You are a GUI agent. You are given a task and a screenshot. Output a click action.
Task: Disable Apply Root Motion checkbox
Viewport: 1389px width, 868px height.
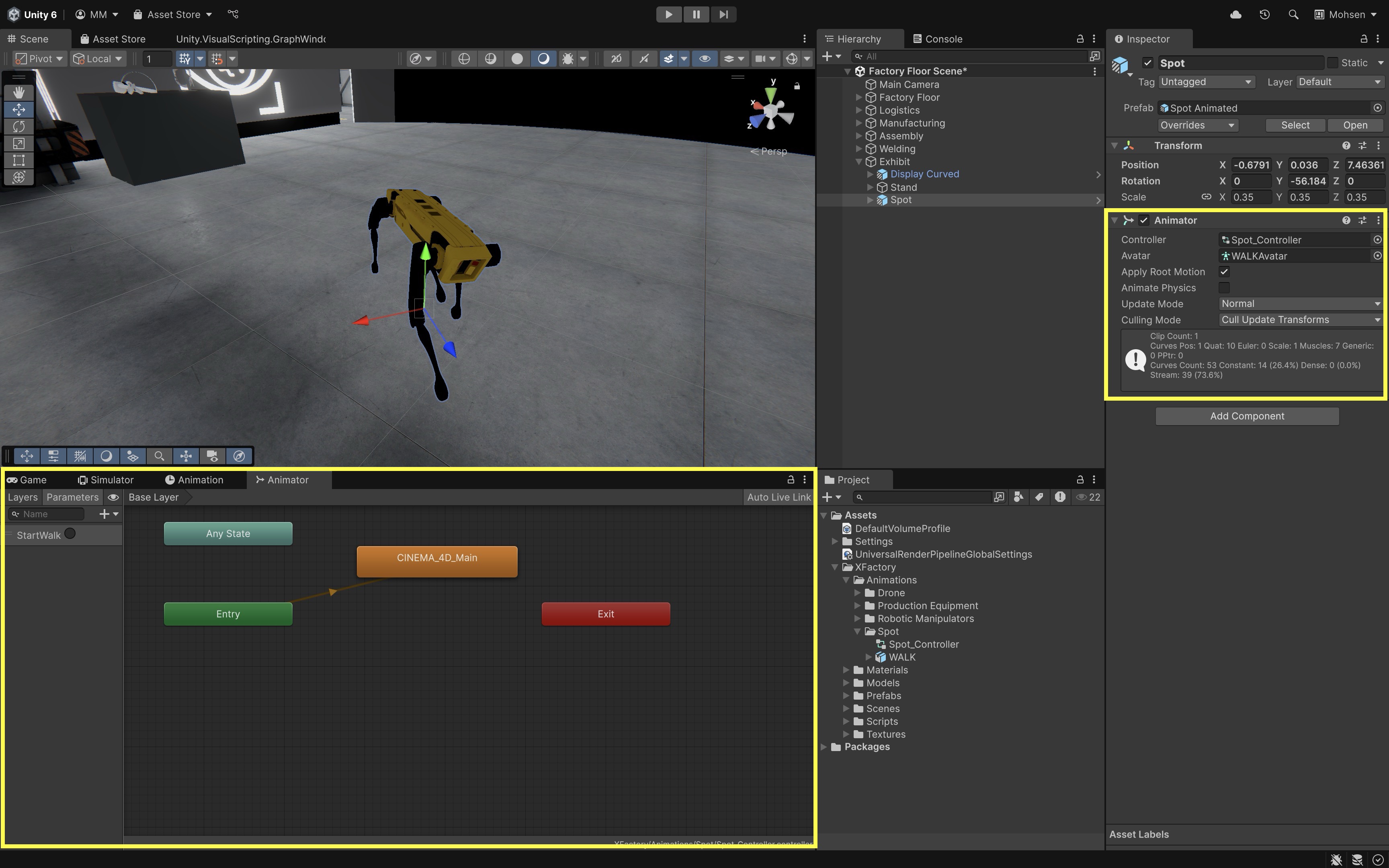(1224, 272)
